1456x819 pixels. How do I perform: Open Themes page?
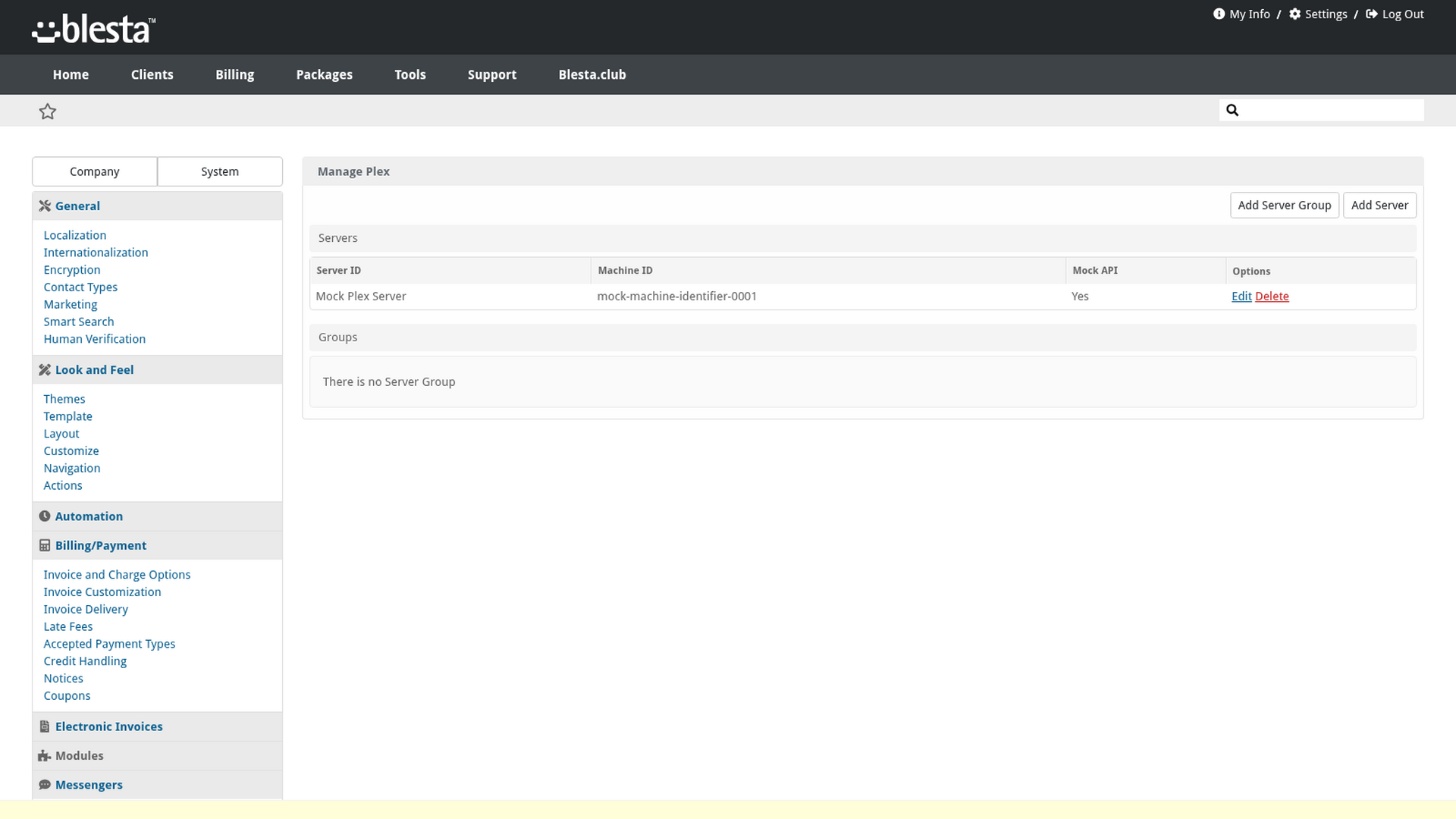[64, 399]
